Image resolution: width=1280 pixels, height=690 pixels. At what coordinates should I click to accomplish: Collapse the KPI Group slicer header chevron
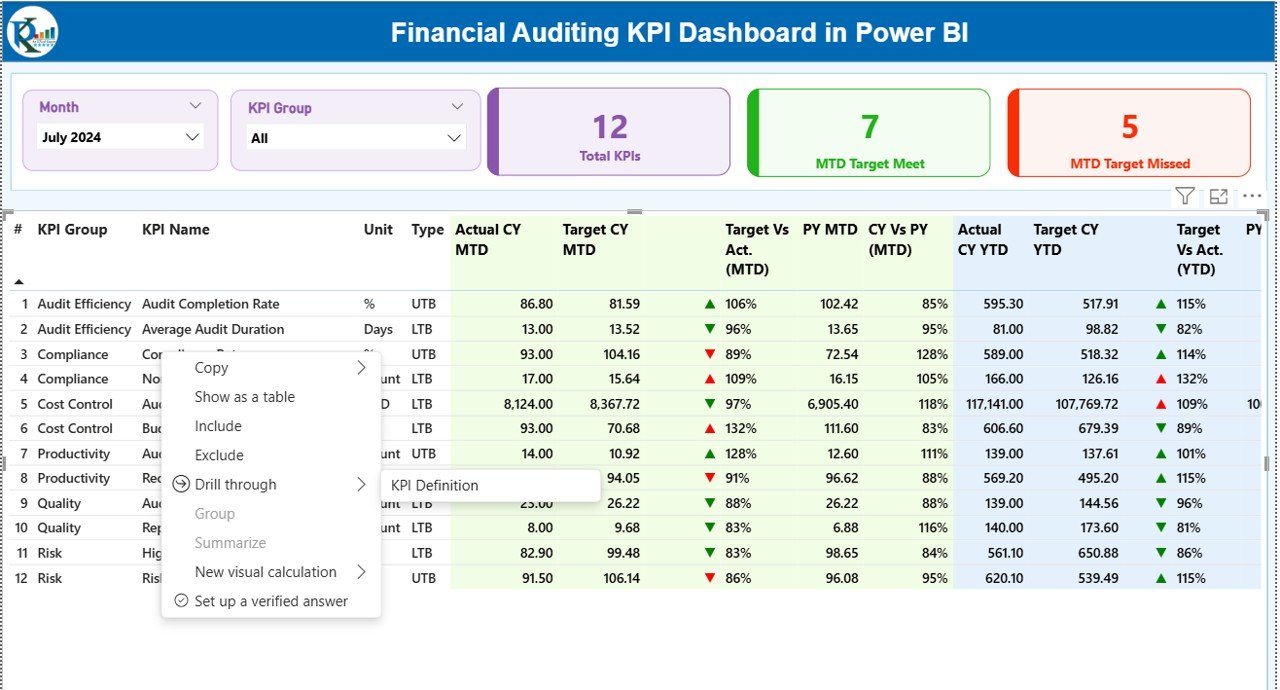coord(457,107)
